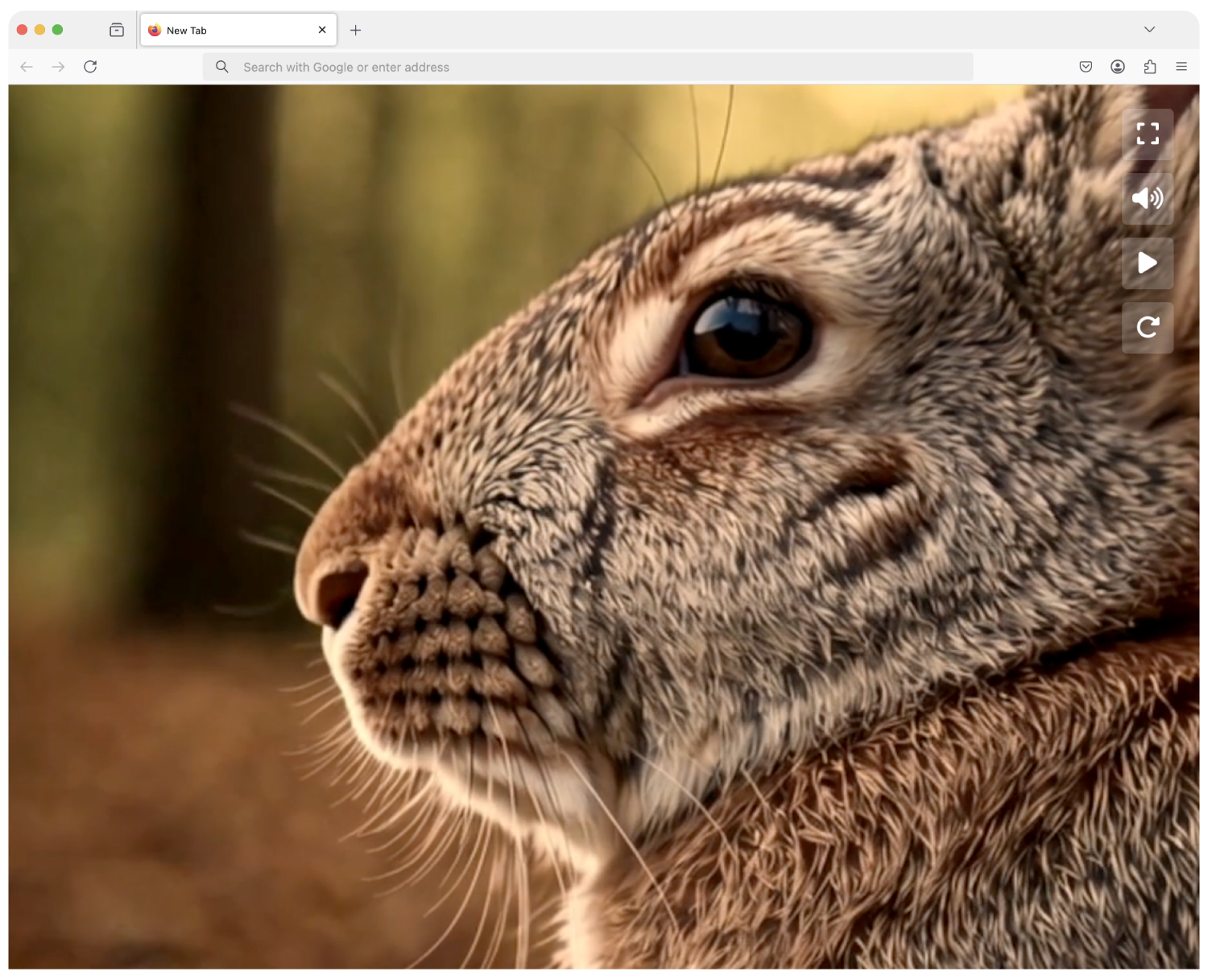Viewport: 1208px width, 980px height.
Task: Play the rabbit video
Action: (x=1148, y=263)
